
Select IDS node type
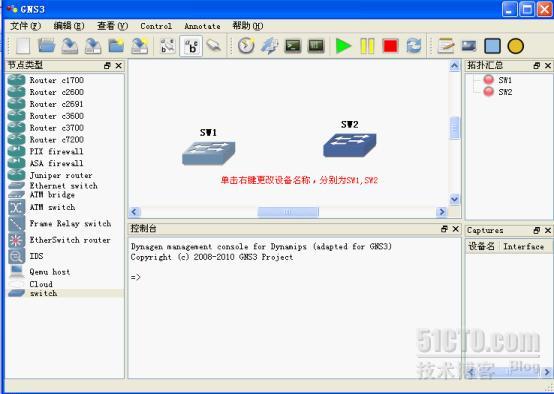pos(65,256)
